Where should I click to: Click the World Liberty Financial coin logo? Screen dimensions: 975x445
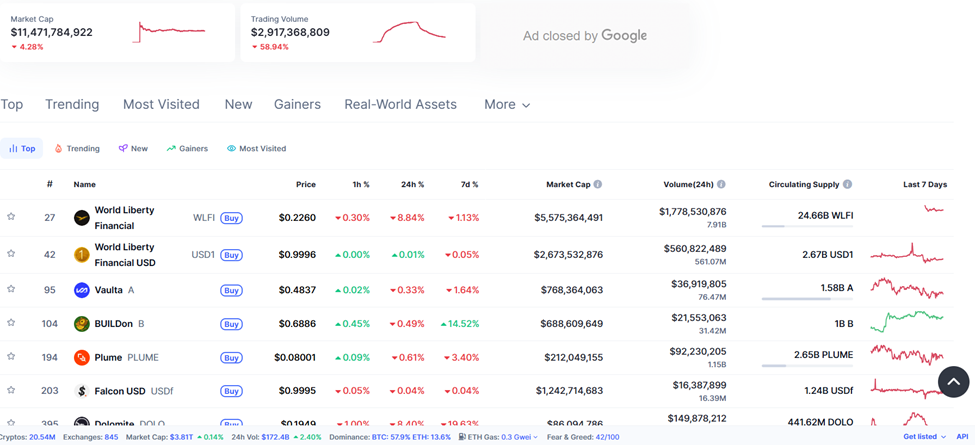pos(82,218)
